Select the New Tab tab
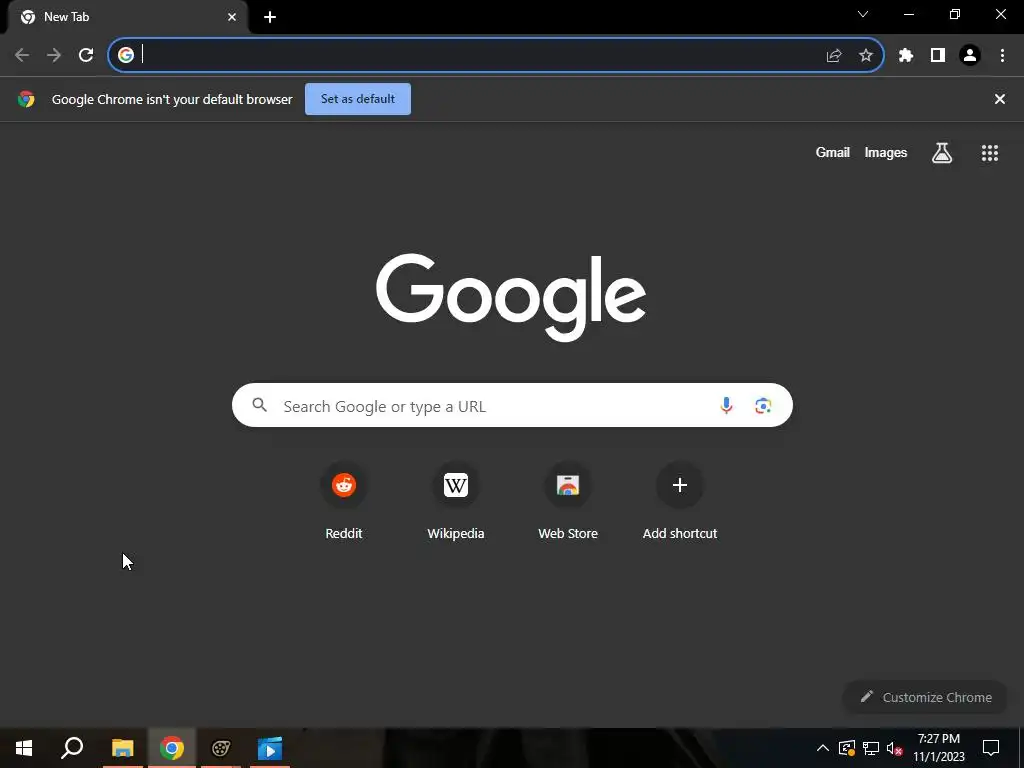Viewport: 1024px width, 768px height. (128, 17)
